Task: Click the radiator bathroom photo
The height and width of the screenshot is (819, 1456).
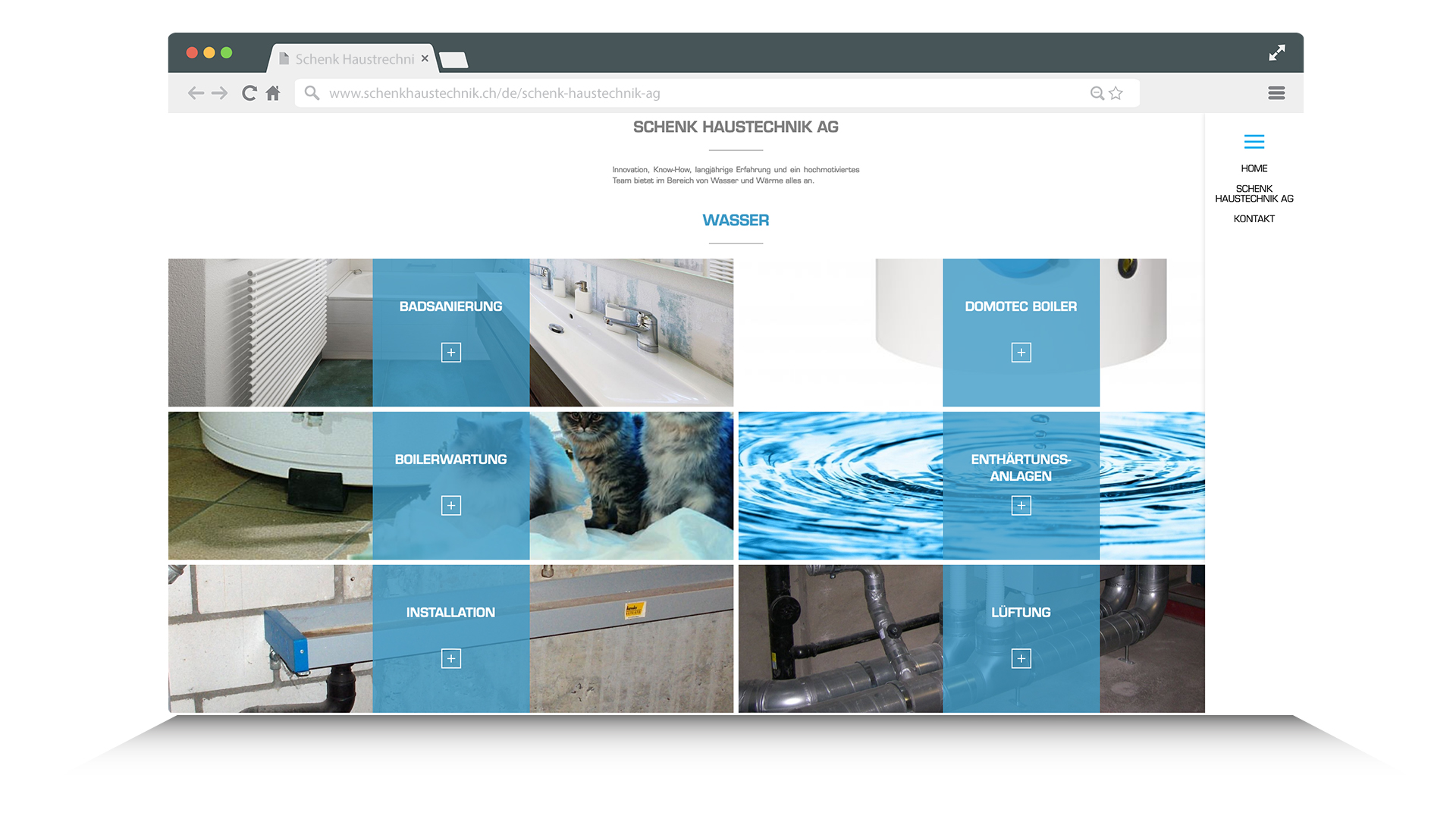Action: pos(271,333)
